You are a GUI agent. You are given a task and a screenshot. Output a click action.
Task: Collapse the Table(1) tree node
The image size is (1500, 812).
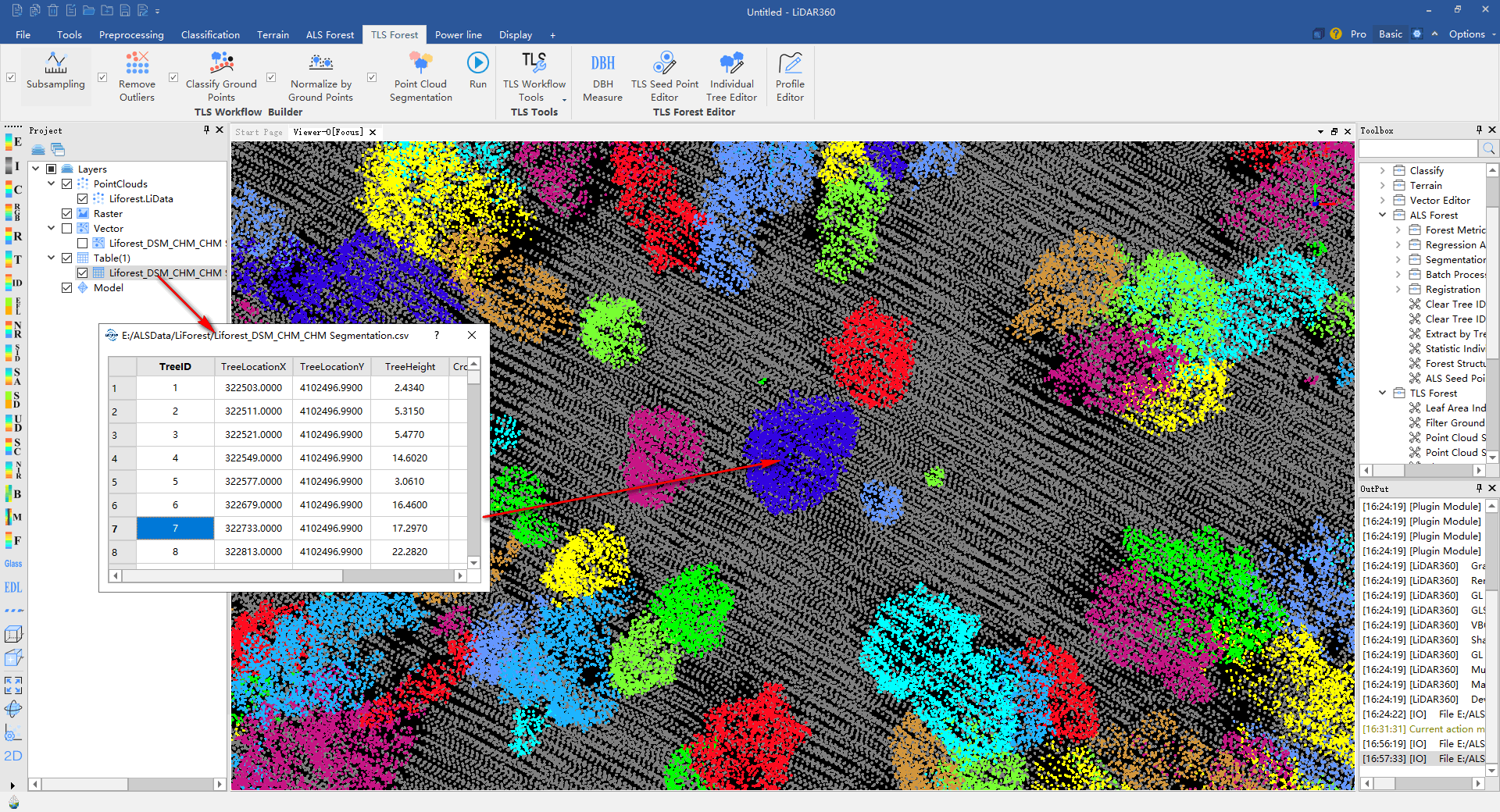(52, 258)
